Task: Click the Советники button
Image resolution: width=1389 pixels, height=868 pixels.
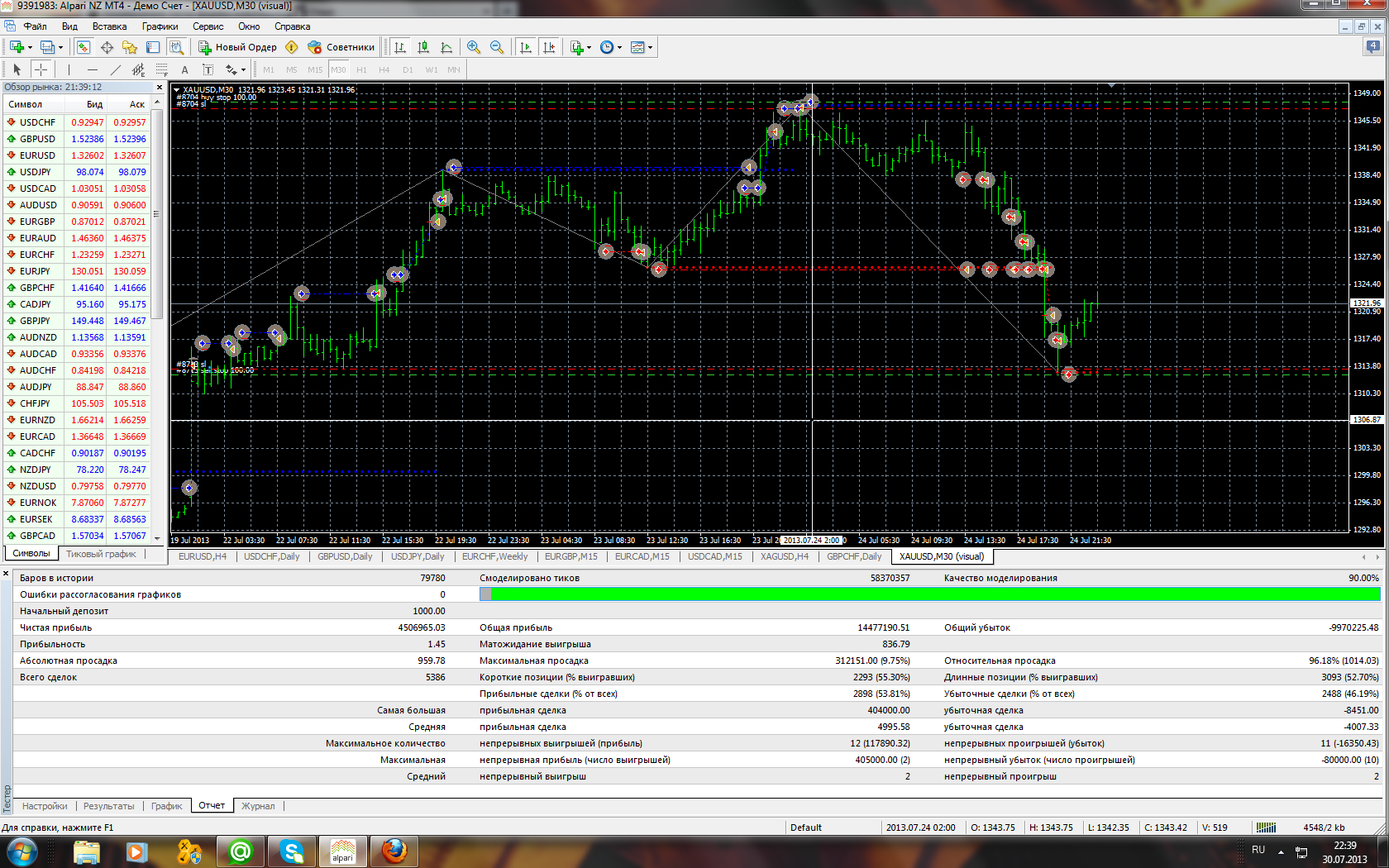Action: 341,47
